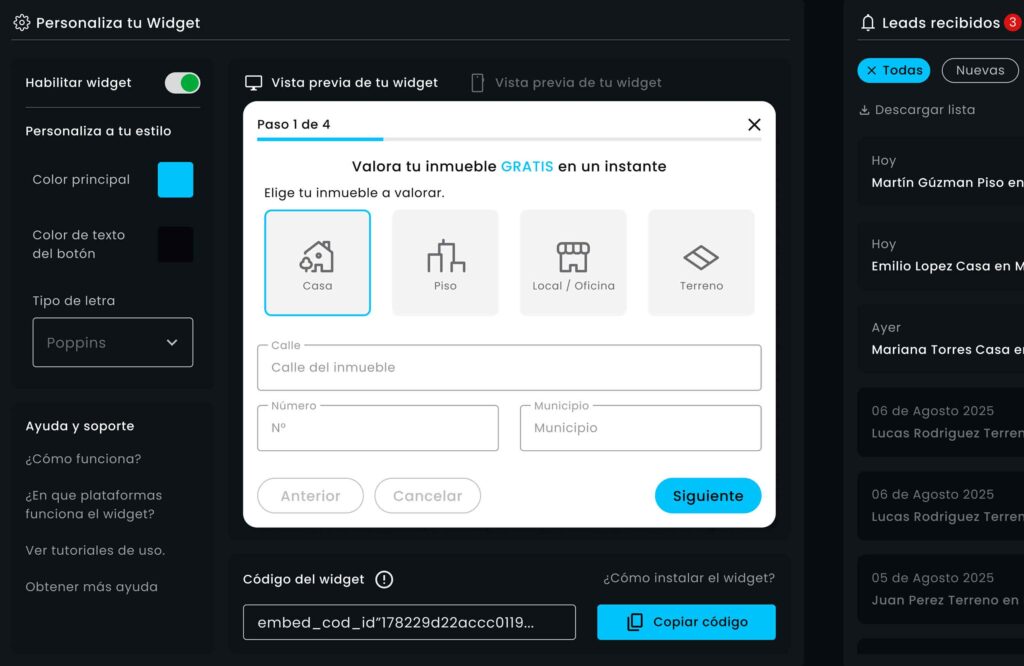The width and height of the screenshot is (1024, 666).
Task: Disable the Habilitar widget toggle
Action: coord(182,83)
